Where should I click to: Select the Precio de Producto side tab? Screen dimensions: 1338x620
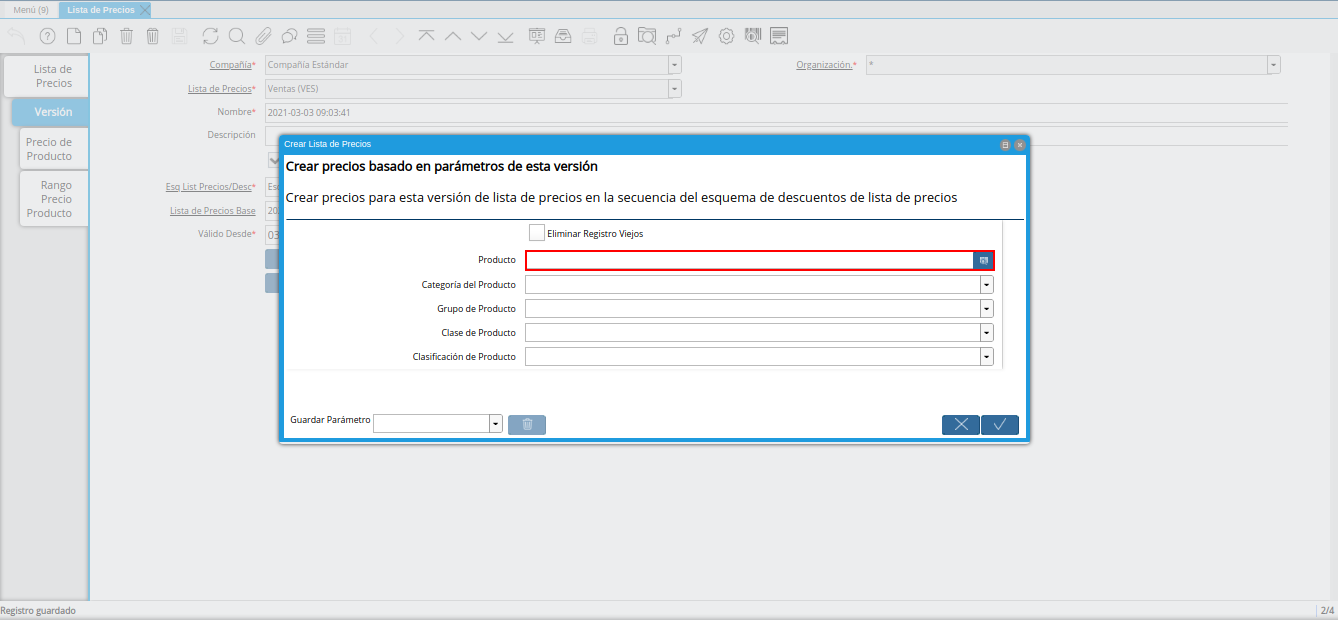click(50, 149)
